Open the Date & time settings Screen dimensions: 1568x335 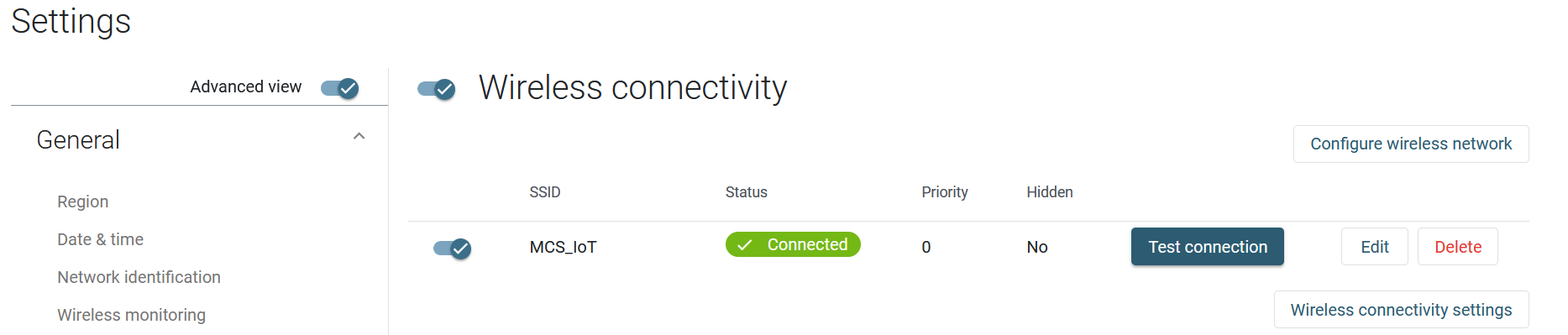[x=101, y=239]
